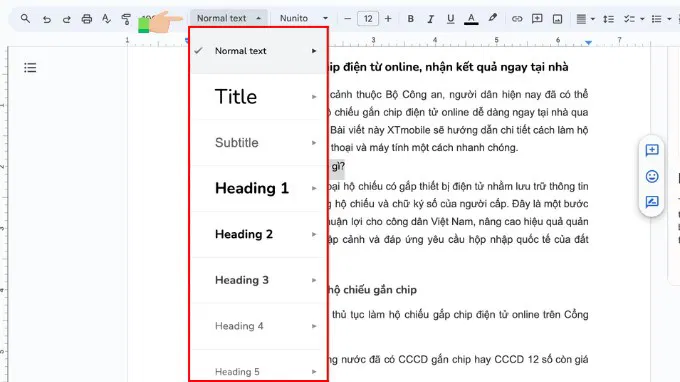Expand the Title submenu arrow
Viewport: 680px width, 382px height.
point(314,97)
